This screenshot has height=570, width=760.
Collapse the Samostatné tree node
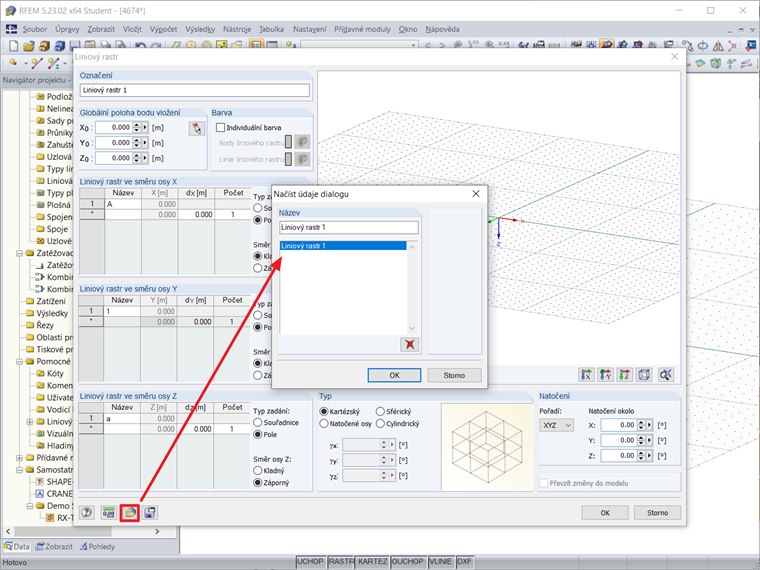pos(19,470)
